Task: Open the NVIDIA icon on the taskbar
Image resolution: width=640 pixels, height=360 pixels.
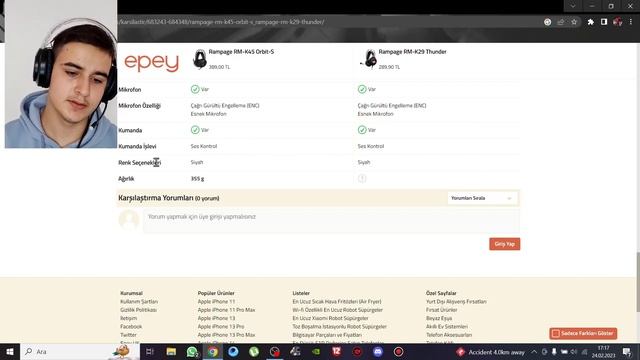Action: [x=316, y=351]
